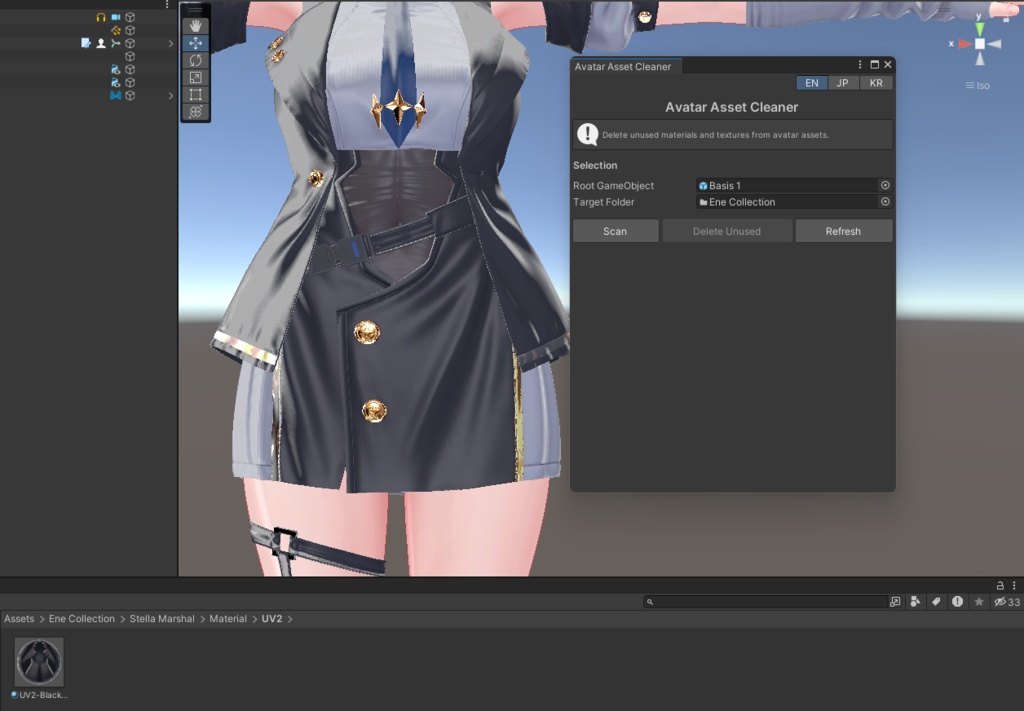Toggle hidden packages visibility showing 33
The image size is (1024, 711).
point(1006,601)
